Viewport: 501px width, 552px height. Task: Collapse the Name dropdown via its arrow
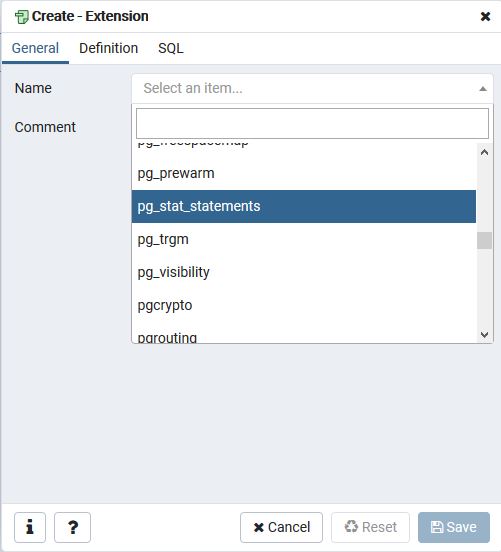click(483, 89)
